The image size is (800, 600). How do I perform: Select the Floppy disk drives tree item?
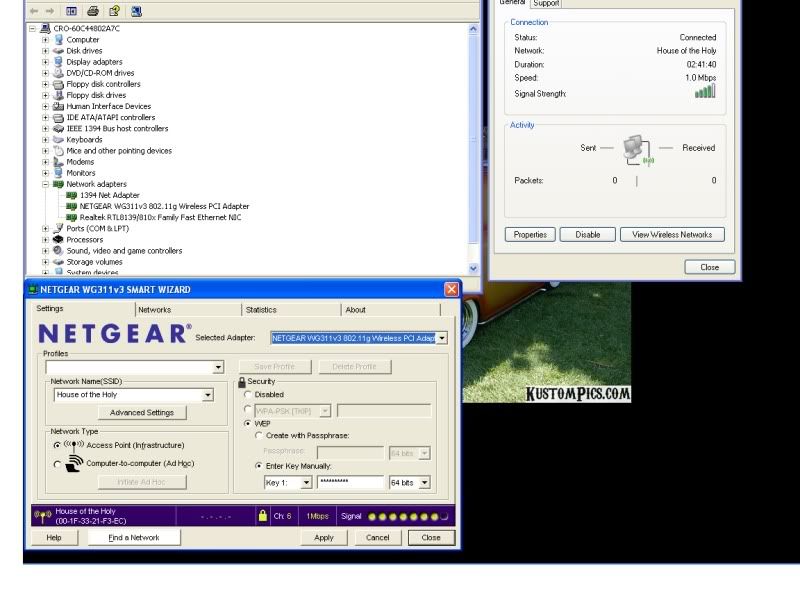(96, 95)
